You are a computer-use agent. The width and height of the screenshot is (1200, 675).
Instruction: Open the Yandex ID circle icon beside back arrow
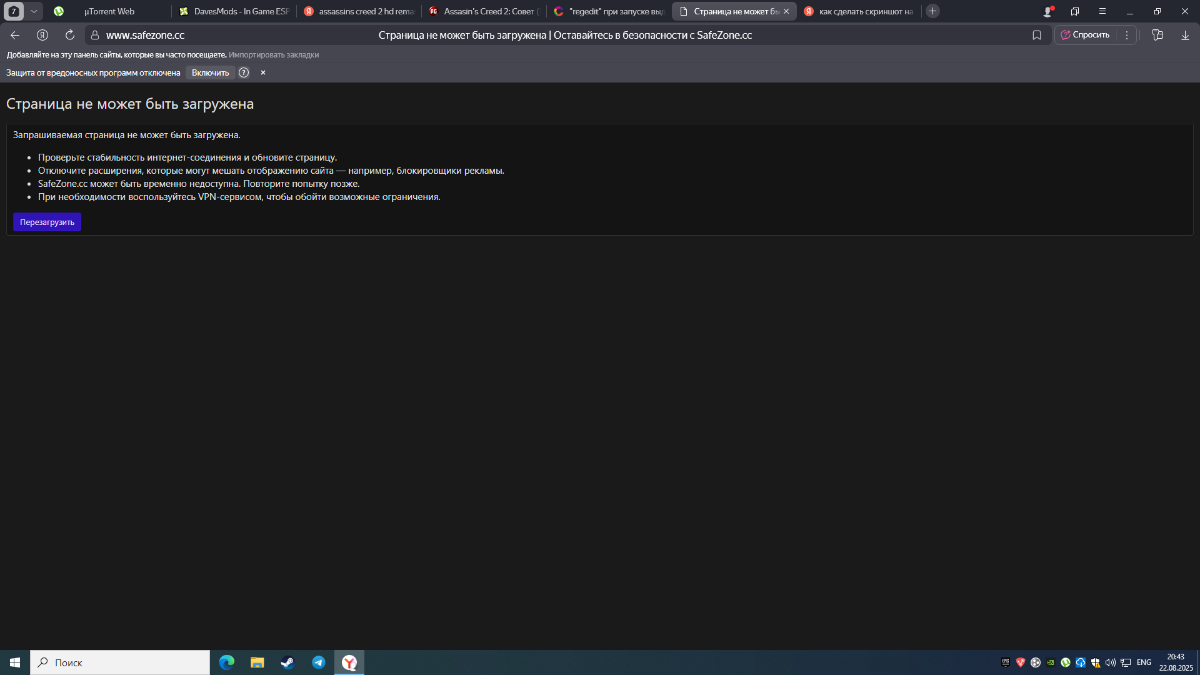pos(42,34)
